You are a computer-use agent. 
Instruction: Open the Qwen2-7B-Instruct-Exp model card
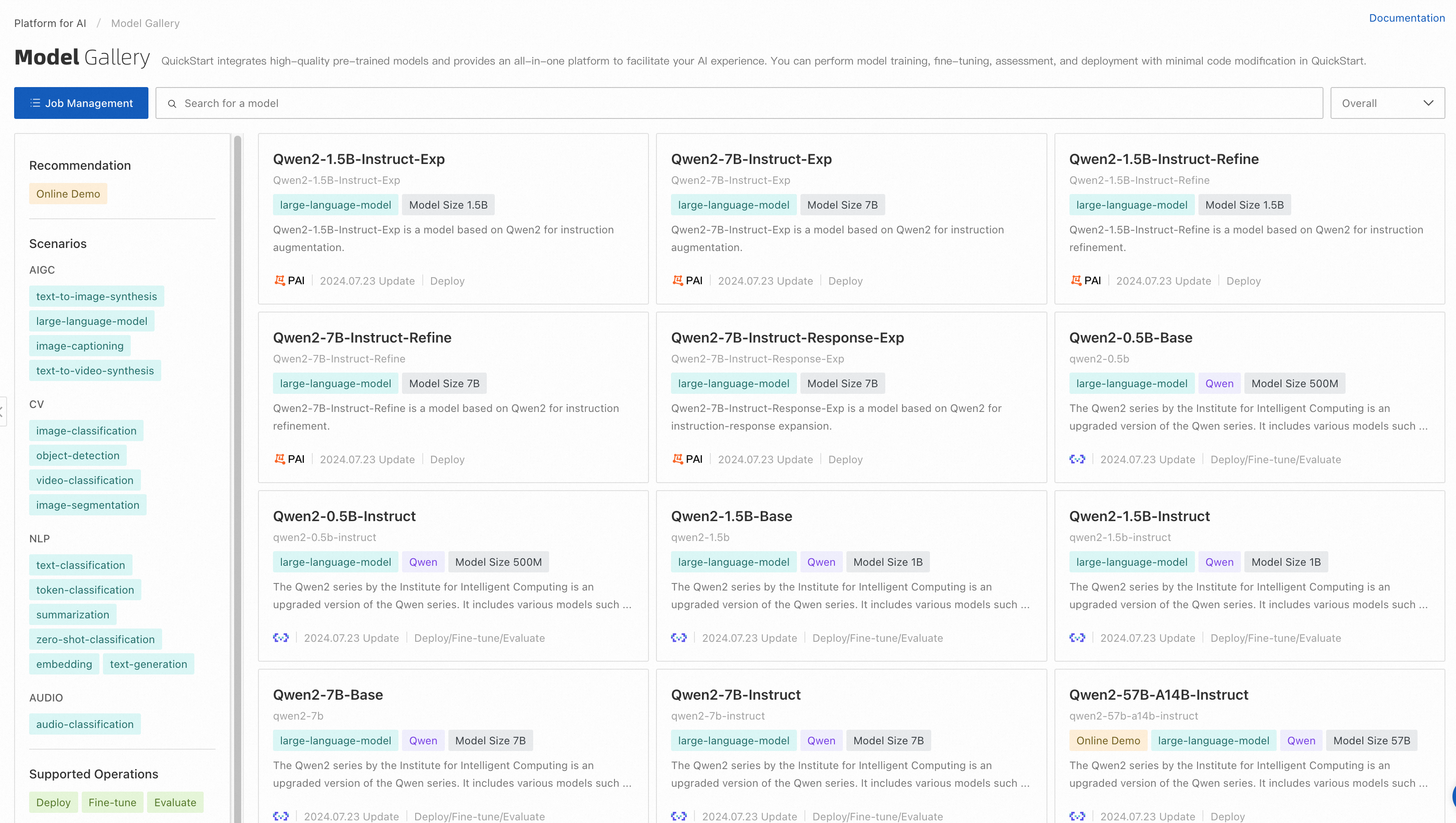coord(851,219)
